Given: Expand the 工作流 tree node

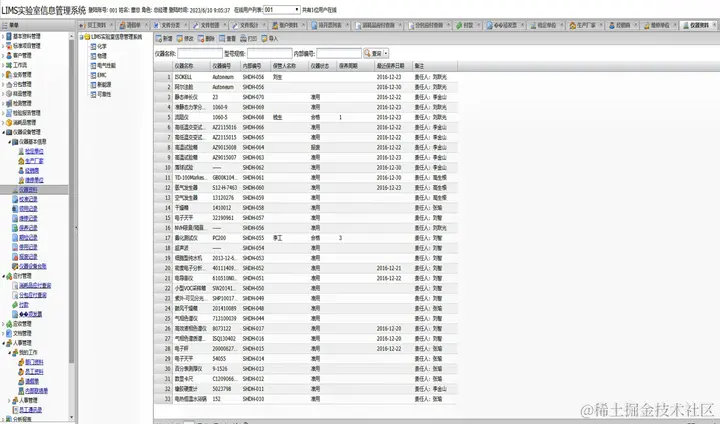Looking at the screenshot, I should pyautogui.click(x=3, y=65).
